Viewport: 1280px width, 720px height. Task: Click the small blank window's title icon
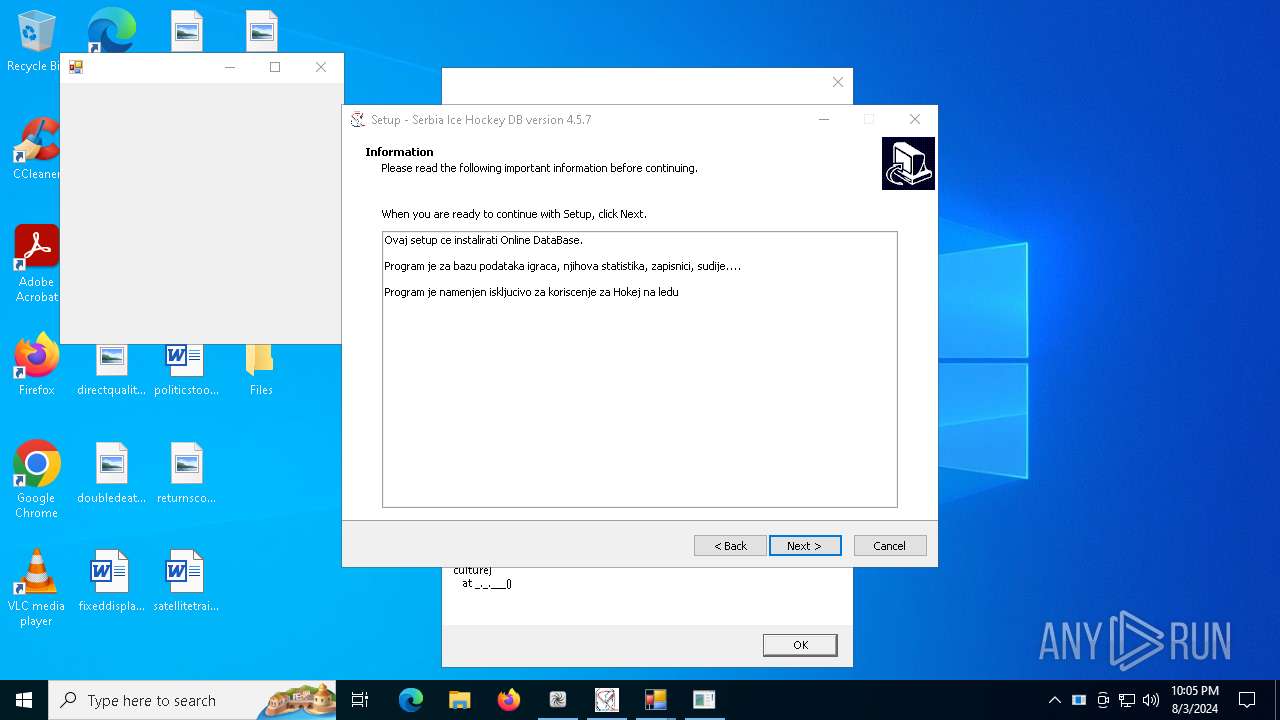pyautogui.click(x=76, y=67)
